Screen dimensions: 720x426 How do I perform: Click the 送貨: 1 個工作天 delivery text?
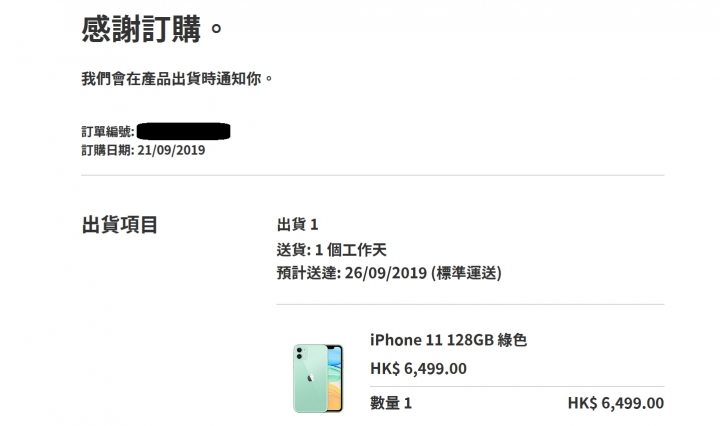332,250
